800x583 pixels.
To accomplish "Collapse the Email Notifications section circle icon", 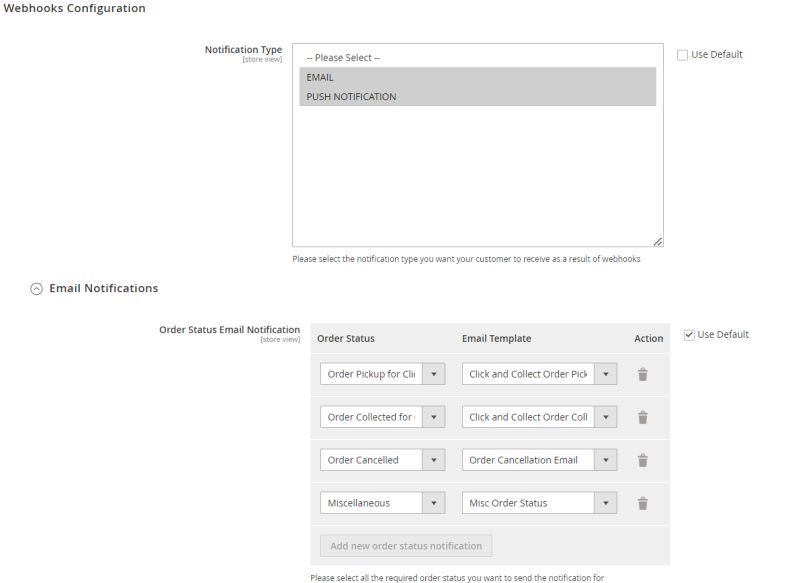I will tap(36, 289).
